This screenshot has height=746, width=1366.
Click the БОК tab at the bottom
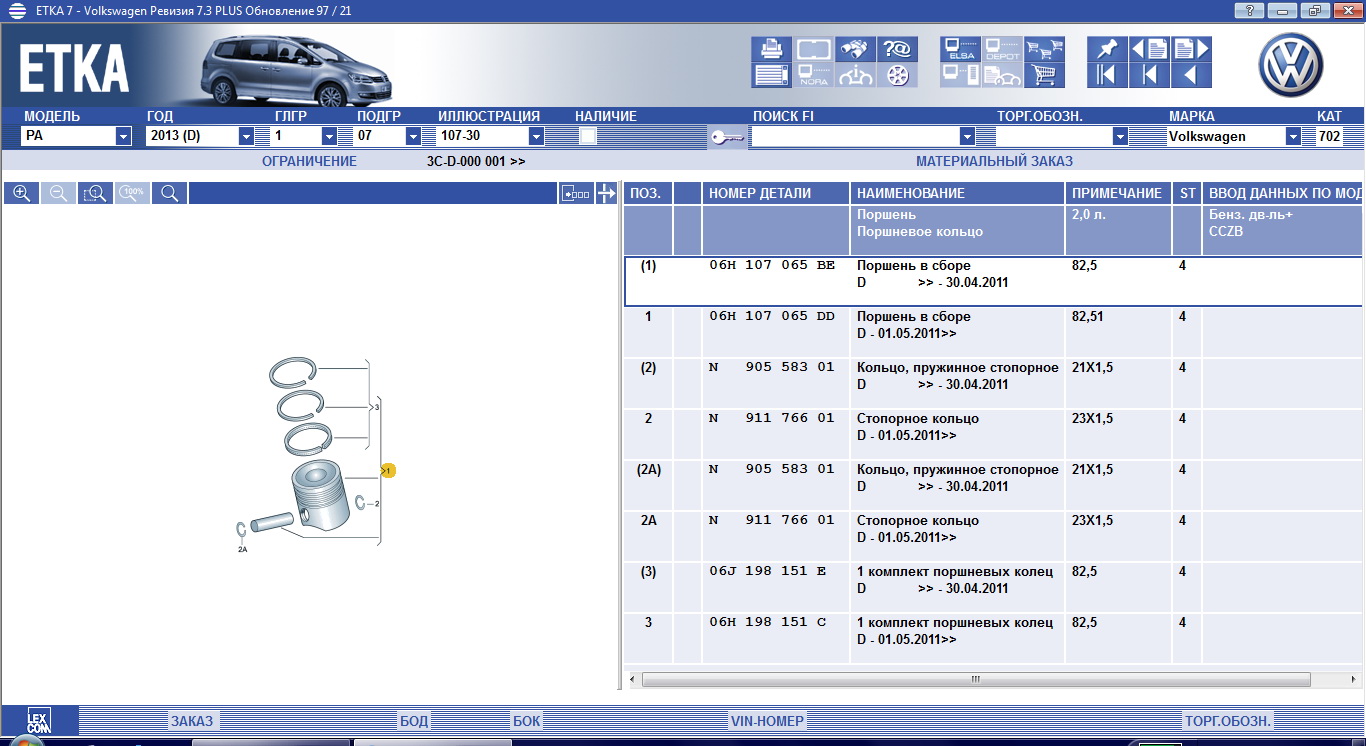click(x=527, y=721)
